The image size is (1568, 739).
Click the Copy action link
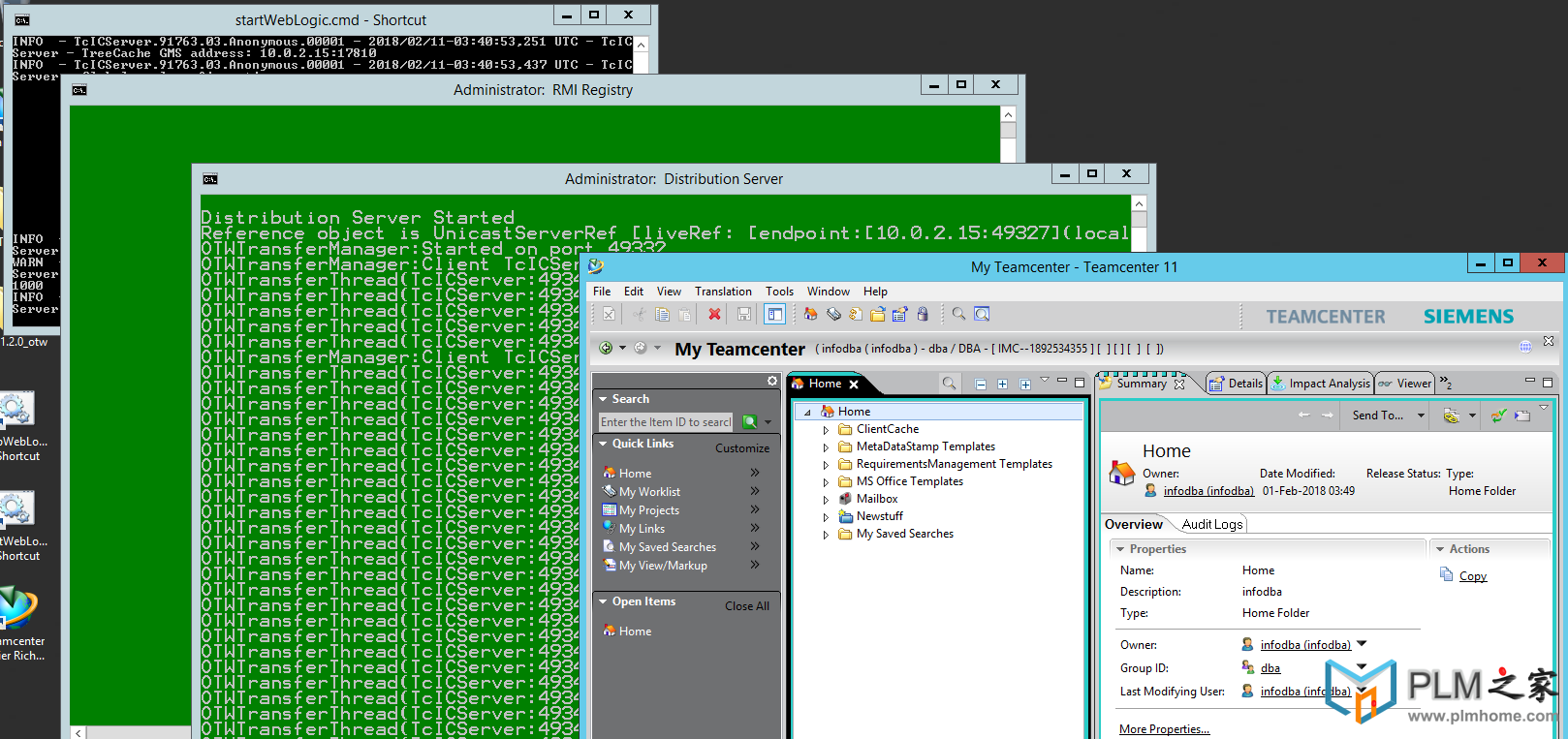pos(1473,576)
